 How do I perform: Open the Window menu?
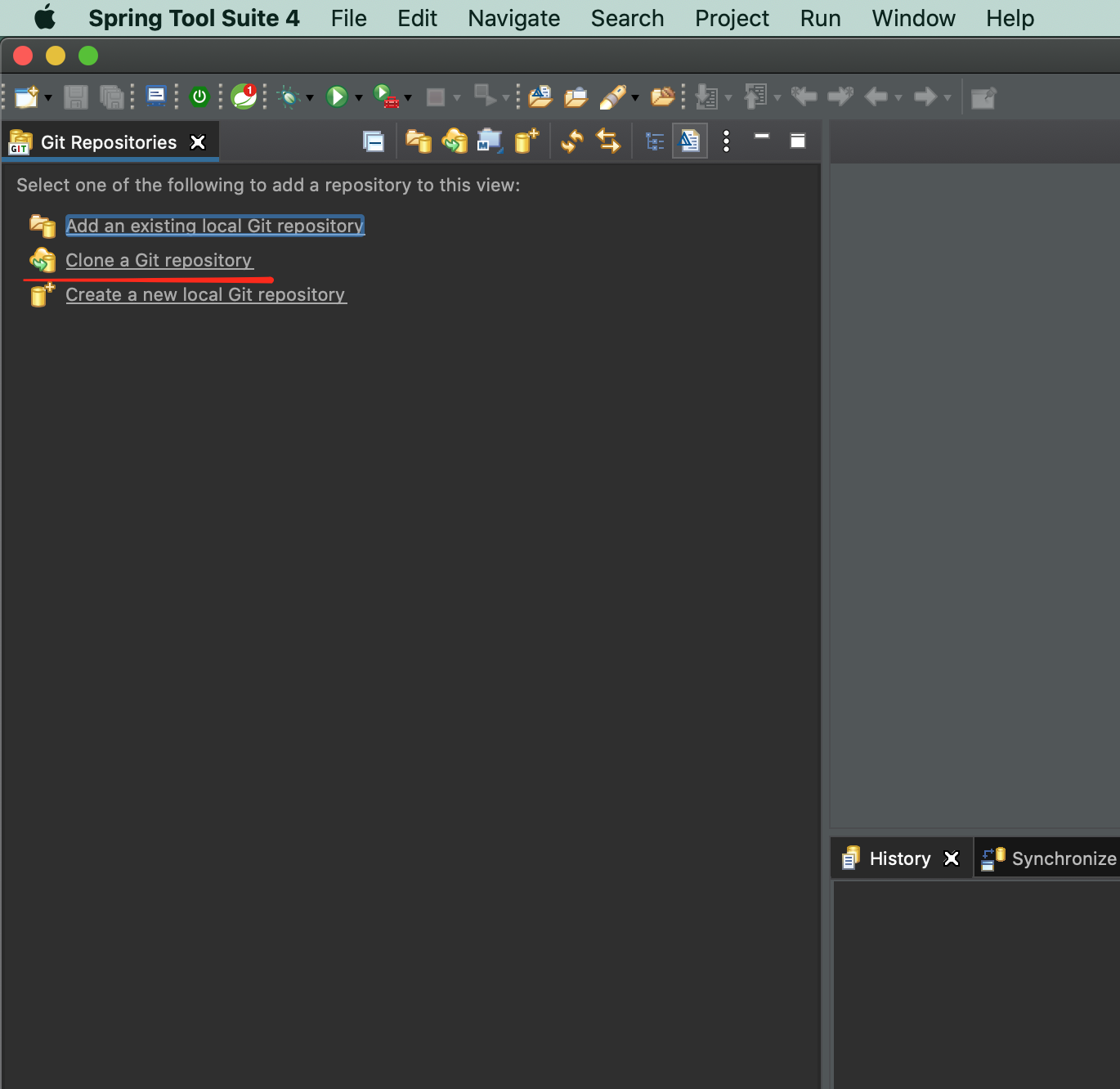(914, 18)
